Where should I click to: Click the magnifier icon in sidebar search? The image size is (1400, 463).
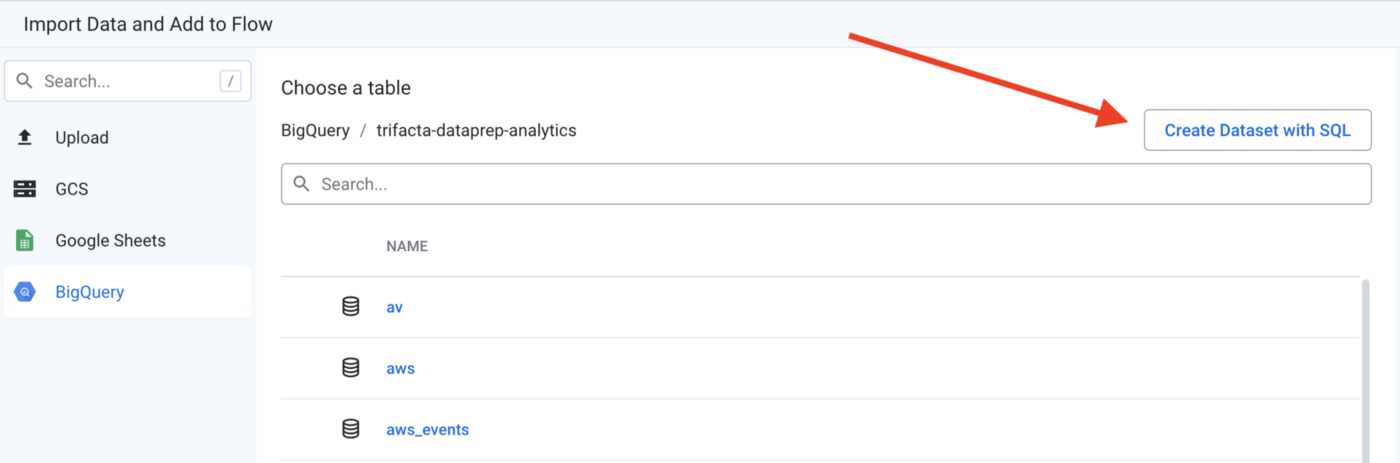[x=25, y=81]
